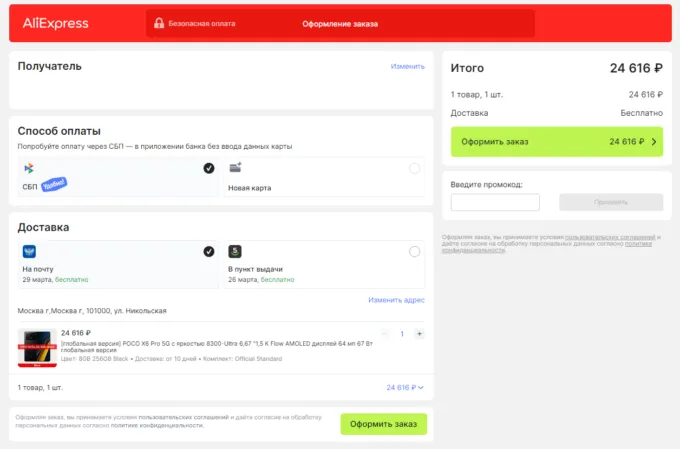This screenshot has height=449, width=680.
Task: Click the СБП payment system icon
Action: click(29, 168)
